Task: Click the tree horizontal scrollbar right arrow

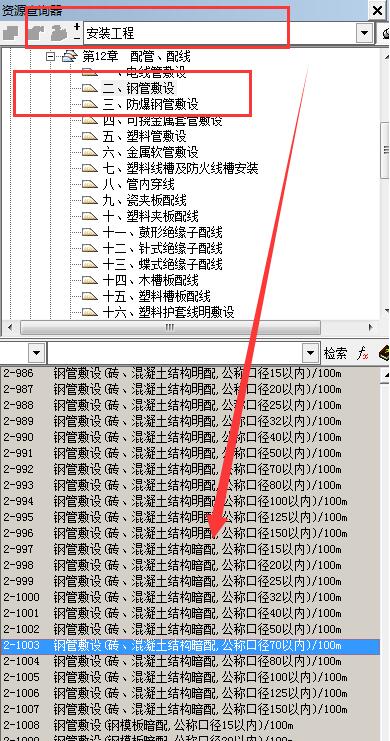Action: click(x=371, y=327)
